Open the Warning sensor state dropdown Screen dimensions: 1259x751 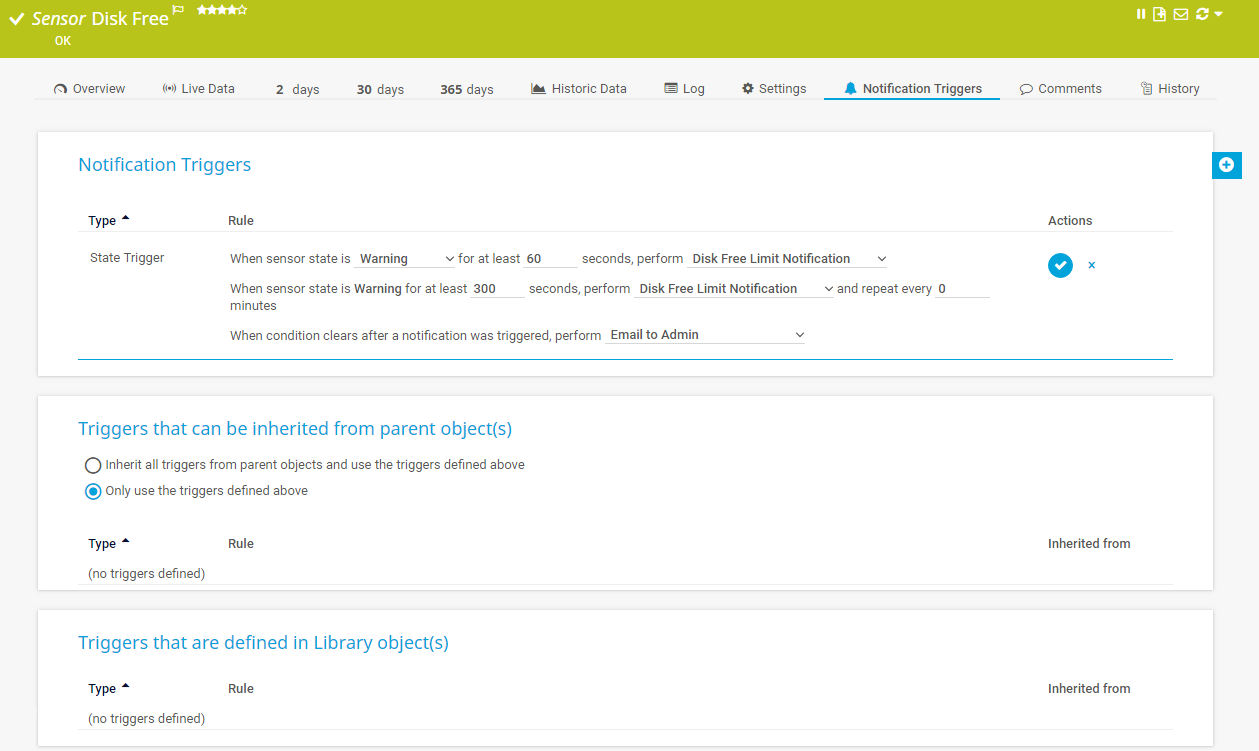tap(405, 259)
